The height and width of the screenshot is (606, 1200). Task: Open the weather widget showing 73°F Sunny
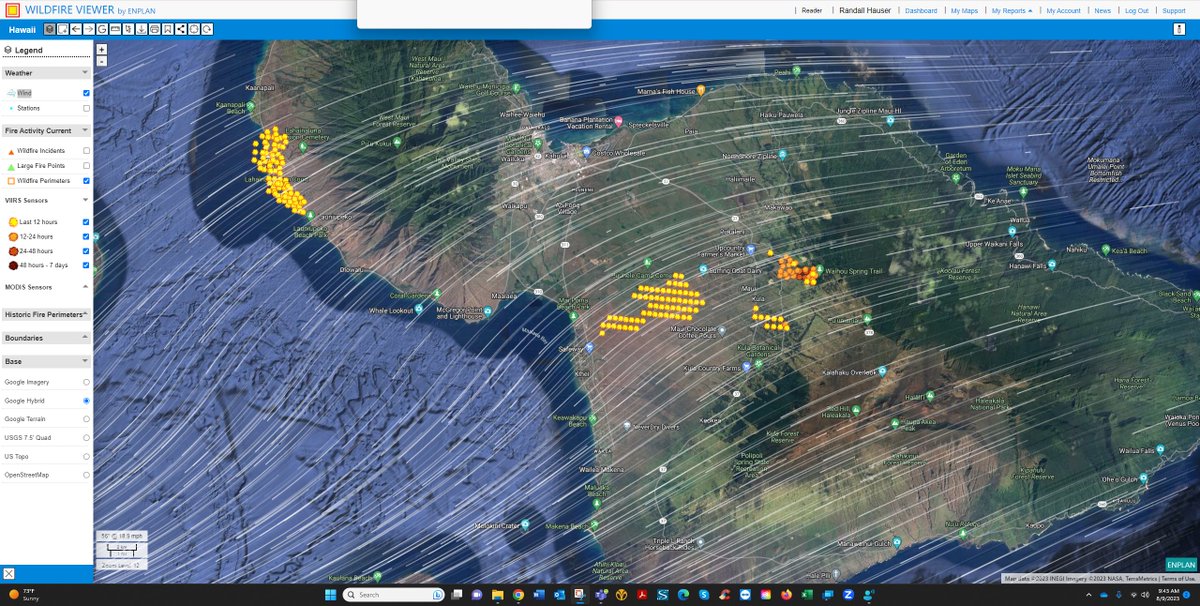point(26,595)
